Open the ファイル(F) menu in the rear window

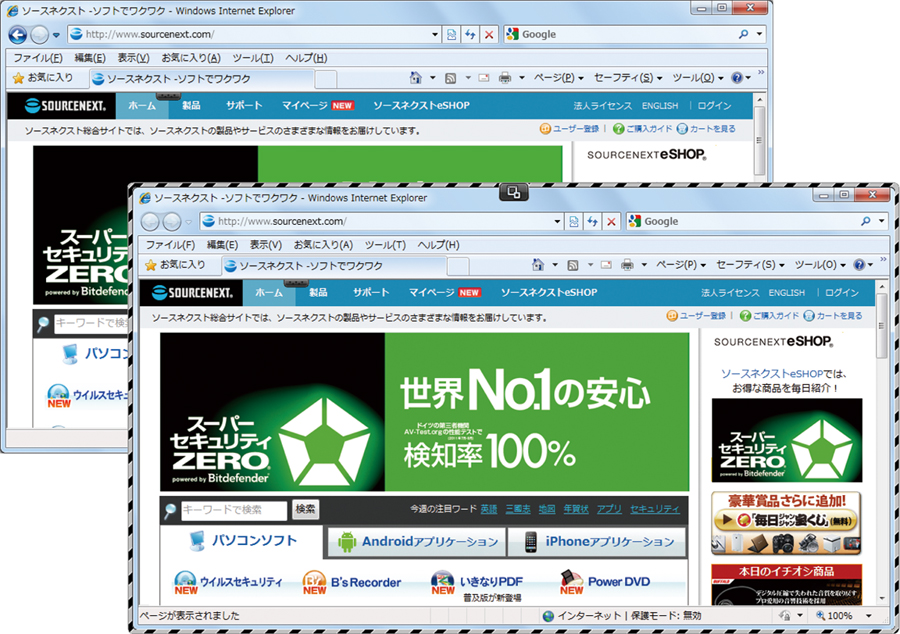point(37,58)
